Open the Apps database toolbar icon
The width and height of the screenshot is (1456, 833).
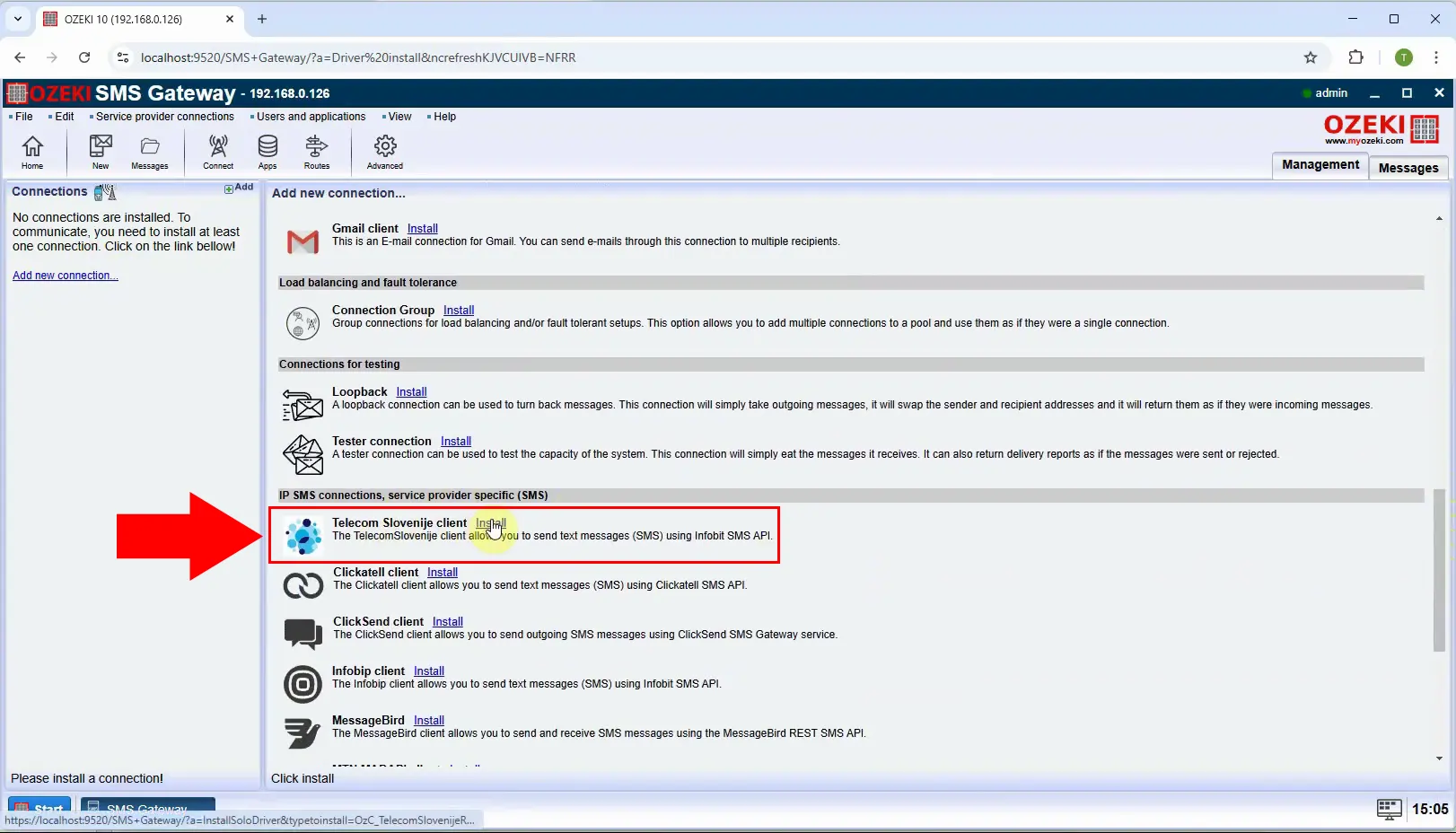click(x=268, y=151)
